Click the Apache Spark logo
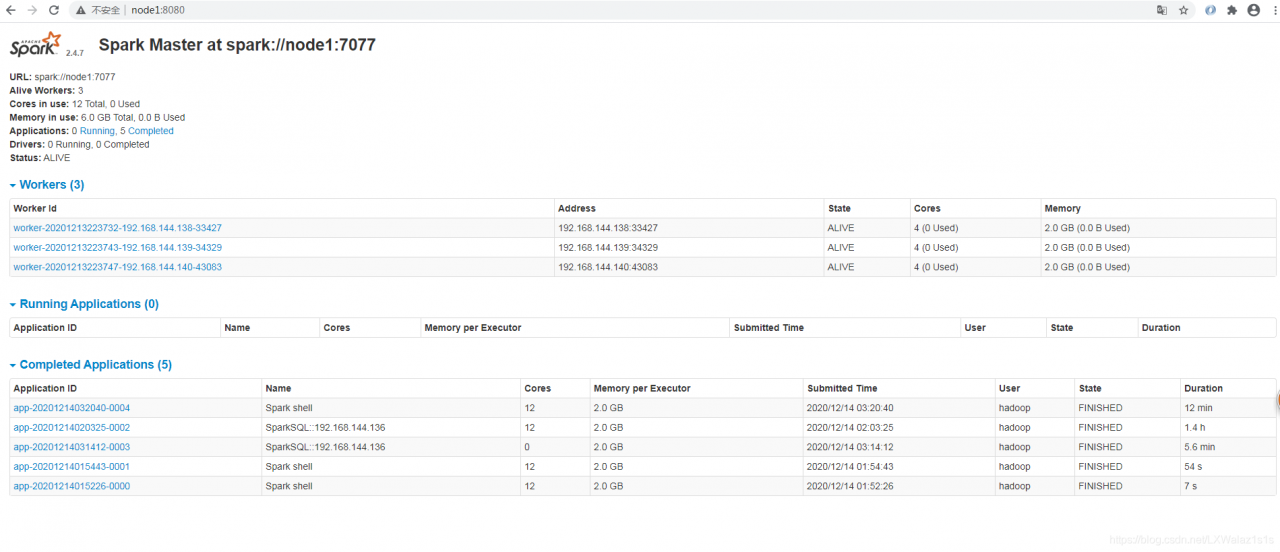 pyautogui.click(x=36, y=46)
